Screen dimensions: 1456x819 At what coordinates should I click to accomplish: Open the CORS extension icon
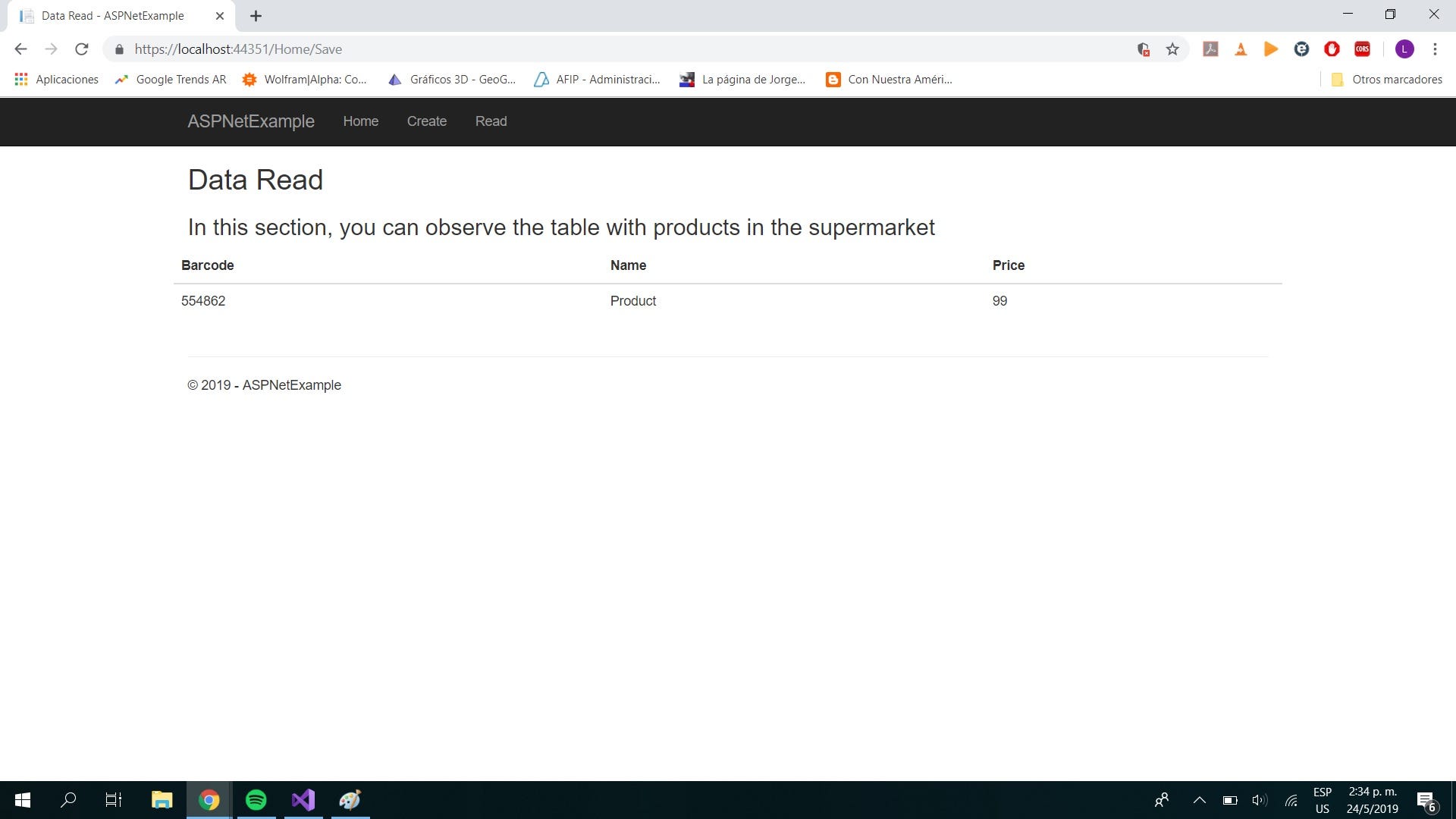[x=1362, y=49]
